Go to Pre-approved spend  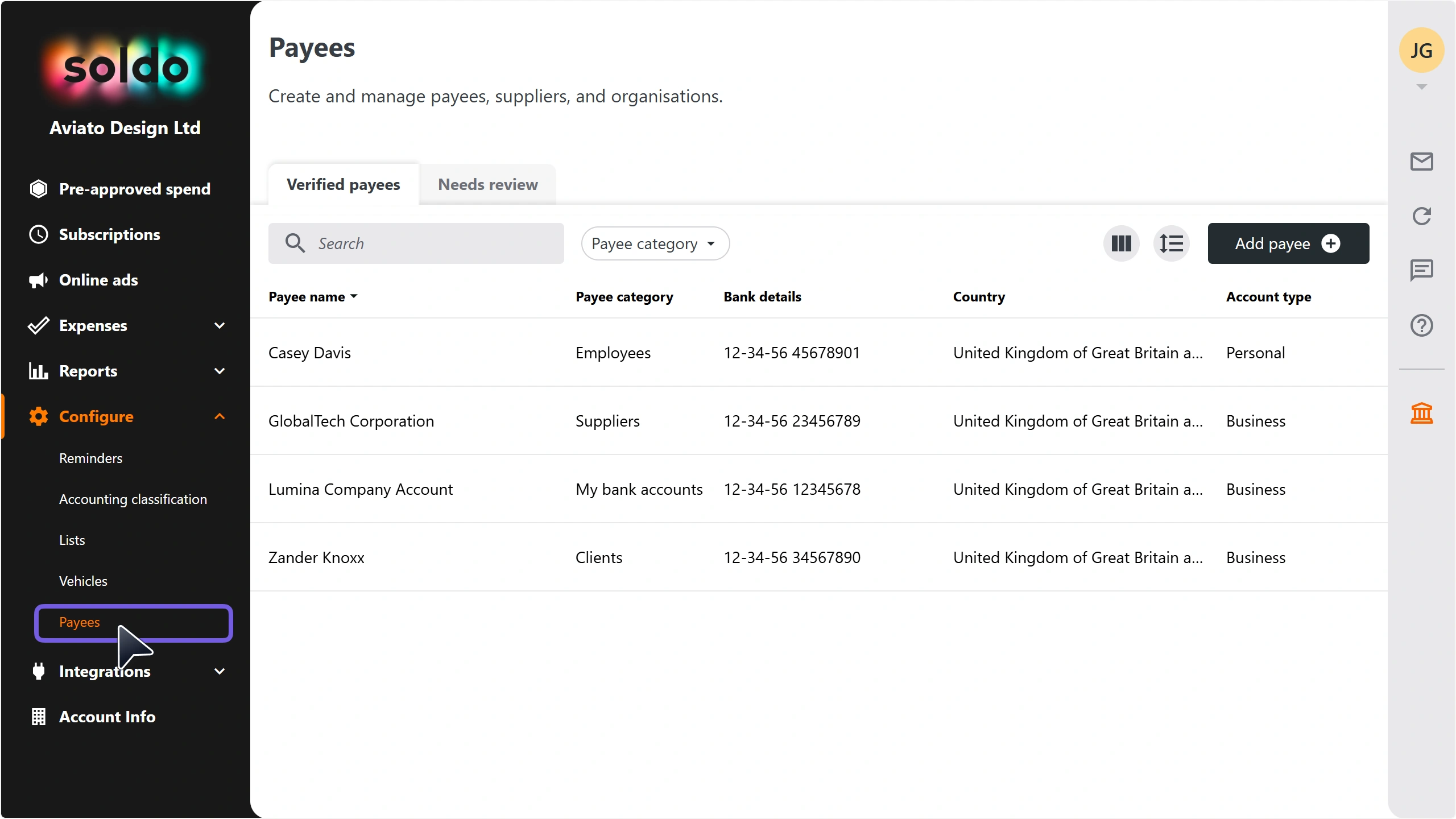135,189
